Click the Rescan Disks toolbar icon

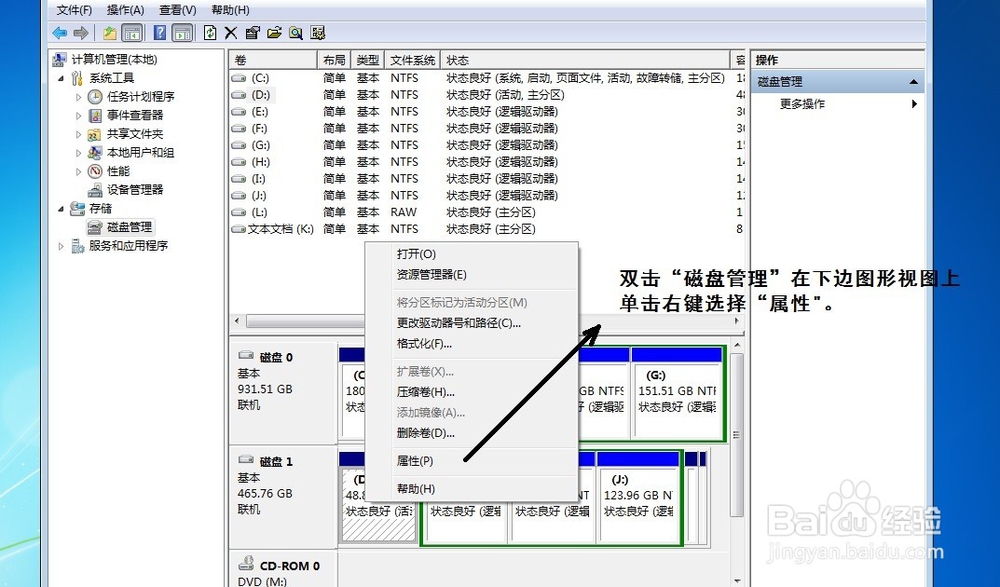click(x=318, y=32)
